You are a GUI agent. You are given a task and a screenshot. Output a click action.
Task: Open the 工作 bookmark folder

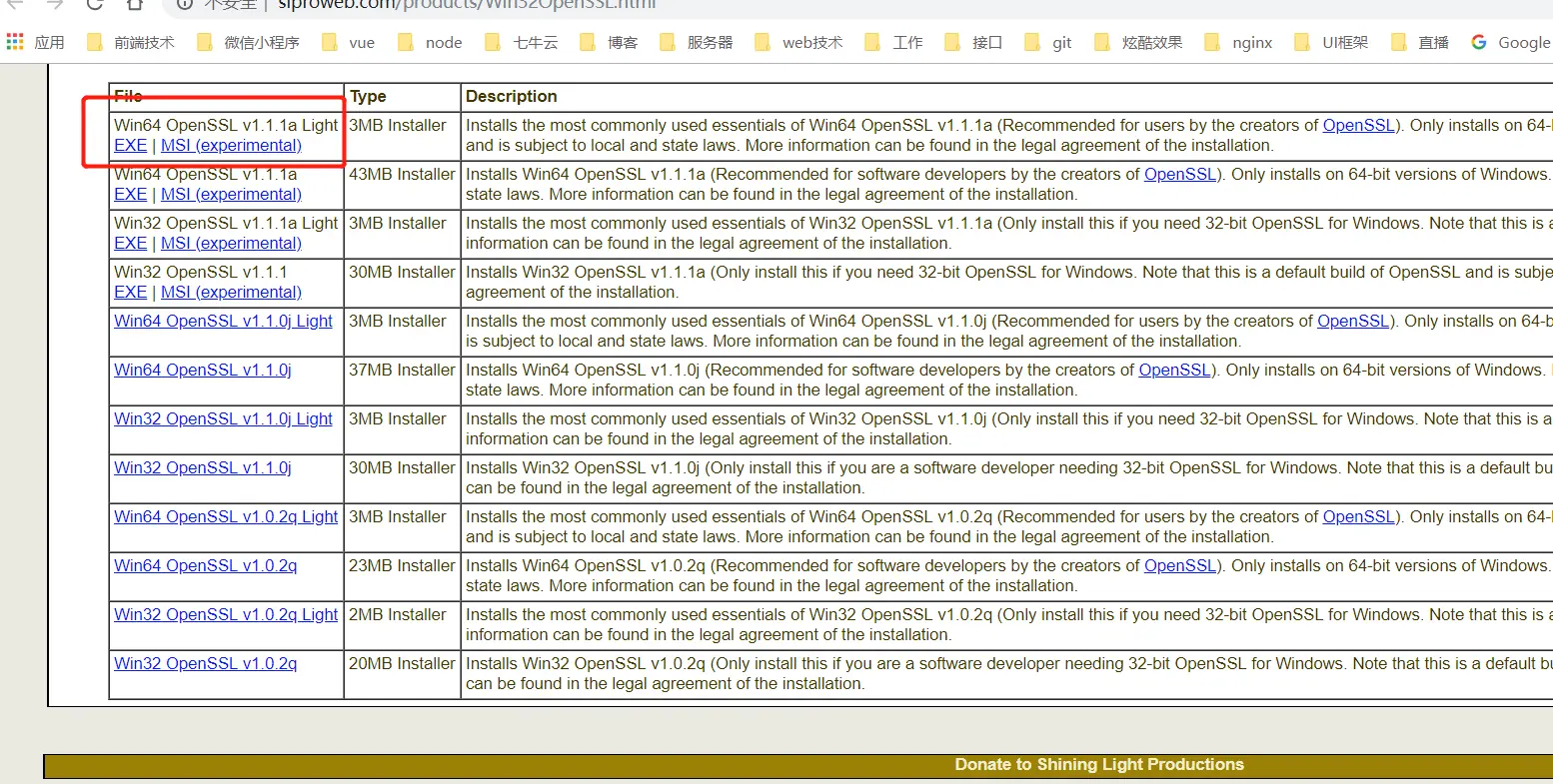893,42
